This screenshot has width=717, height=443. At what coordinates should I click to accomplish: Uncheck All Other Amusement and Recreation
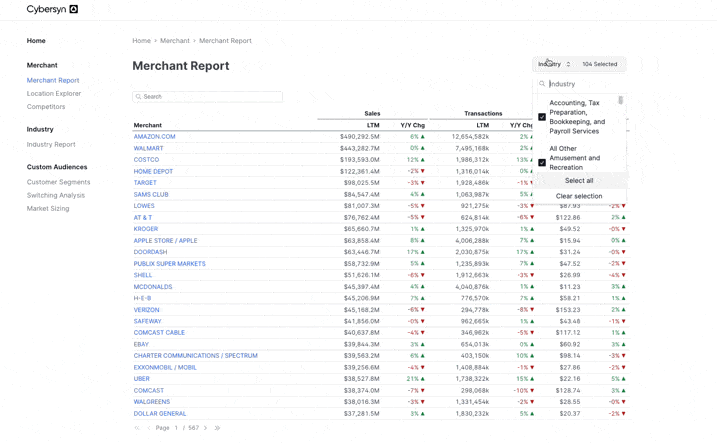click(x=542, y=163)
